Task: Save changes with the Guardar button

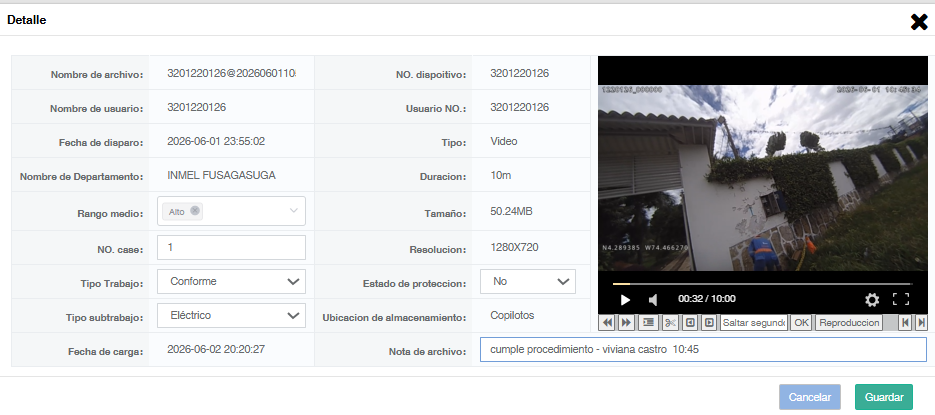Action: (x=884, y=397)
